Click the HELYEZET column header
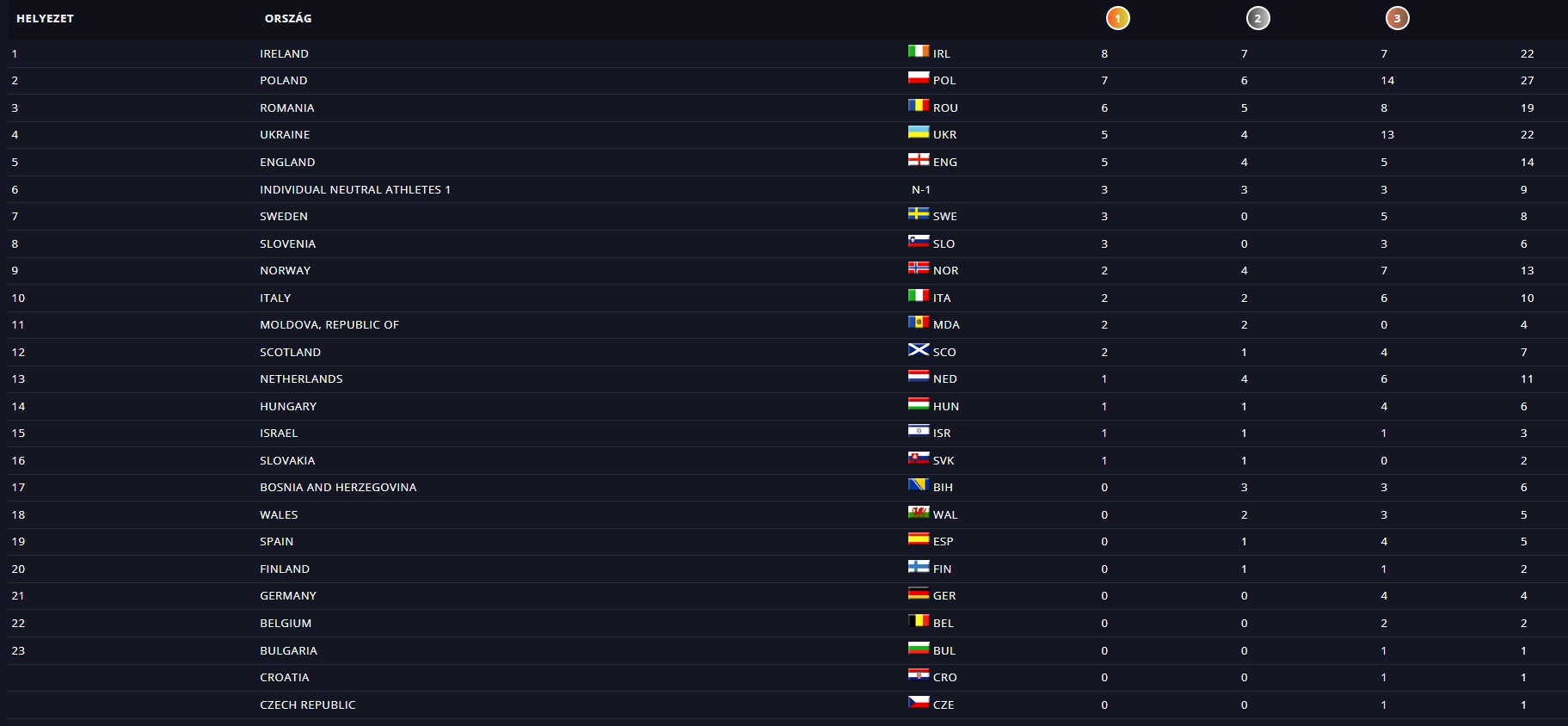Screen dimensions: 1568x726 (x=45, y=18)
